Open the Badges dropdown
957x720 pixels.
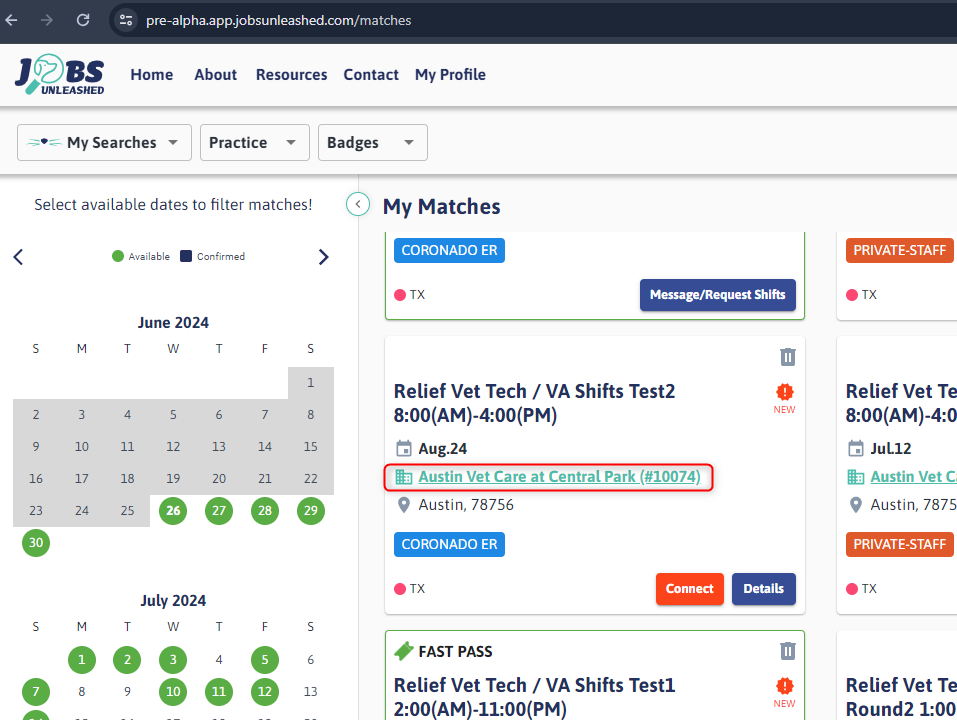click(372, 143)
